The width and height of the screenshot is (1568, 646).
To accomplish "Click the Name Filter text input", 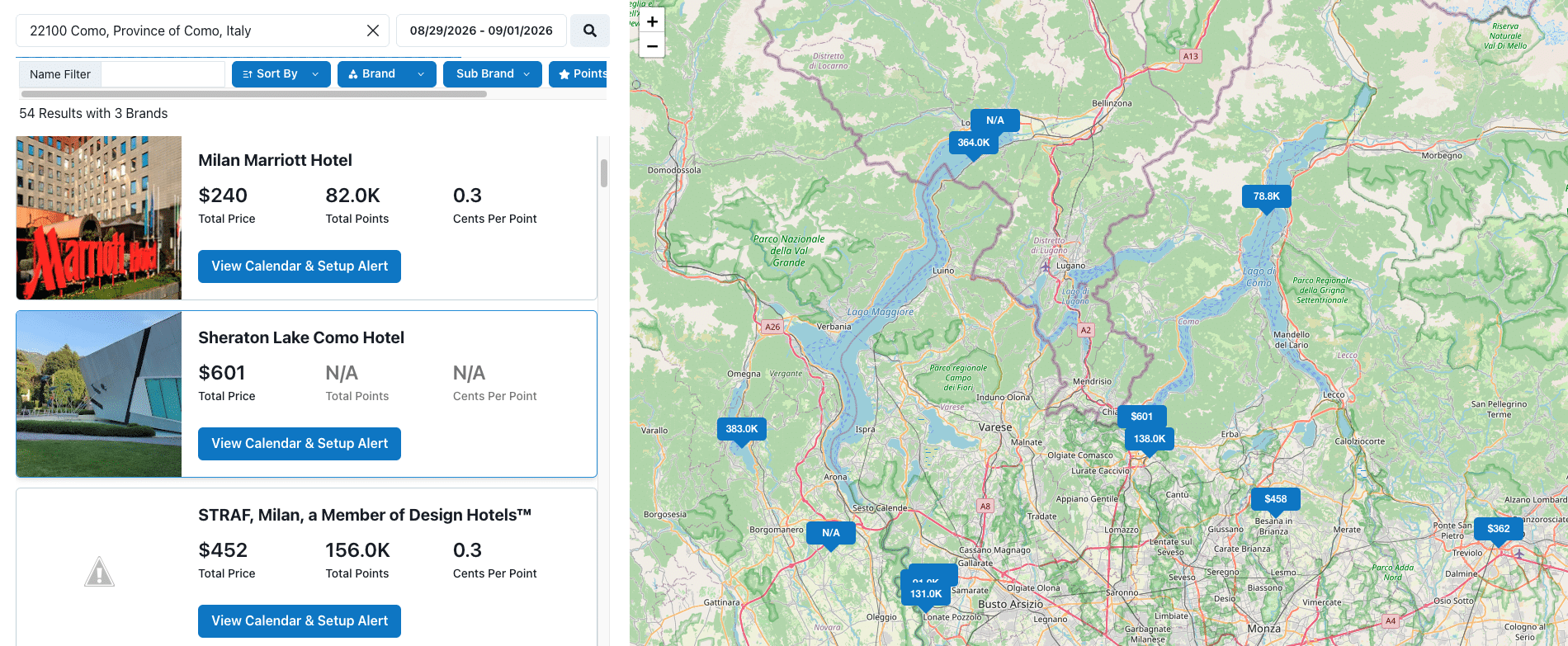I will point(163,74).
